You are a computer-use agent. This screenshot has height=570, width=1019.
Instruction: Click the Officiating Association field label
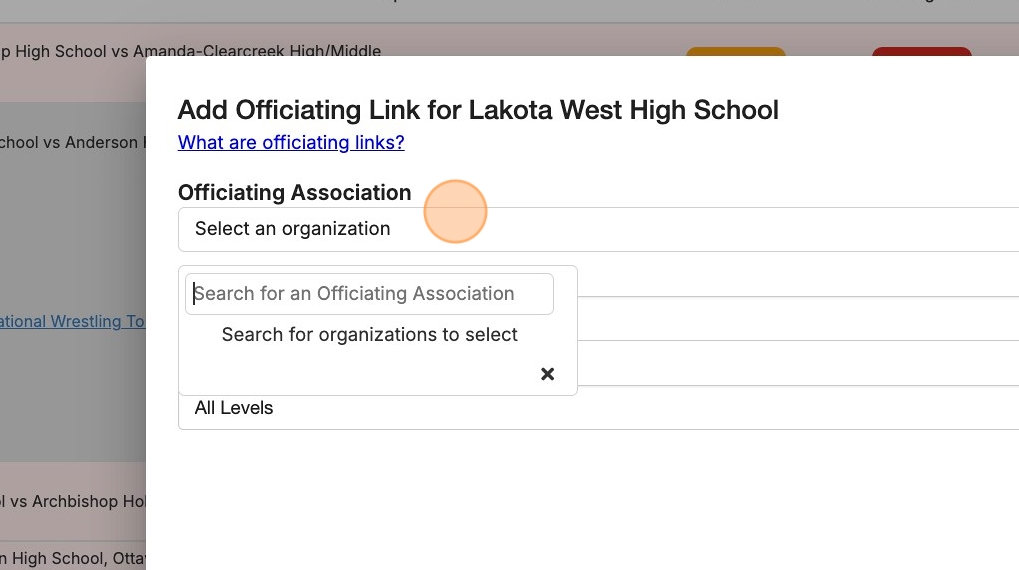[x=294, y=192]
